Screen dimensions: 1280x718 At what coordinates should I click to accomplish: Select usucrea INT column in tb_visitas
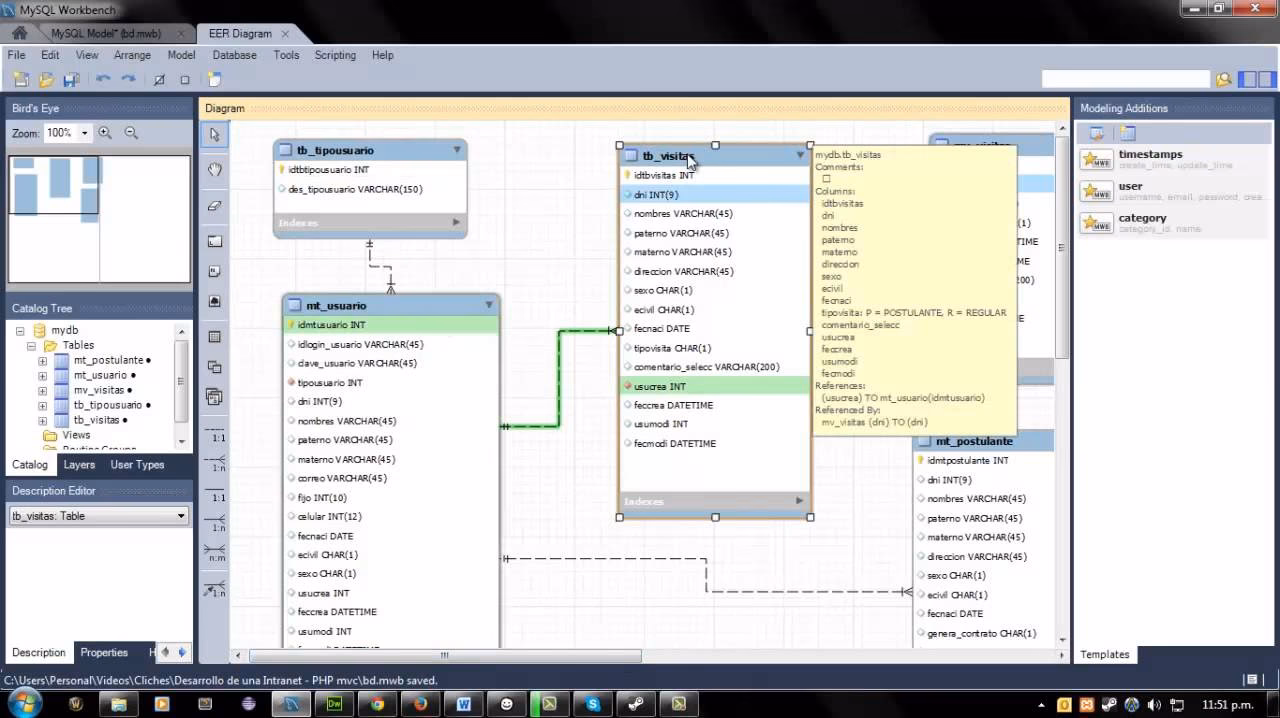tap(714, 386)
